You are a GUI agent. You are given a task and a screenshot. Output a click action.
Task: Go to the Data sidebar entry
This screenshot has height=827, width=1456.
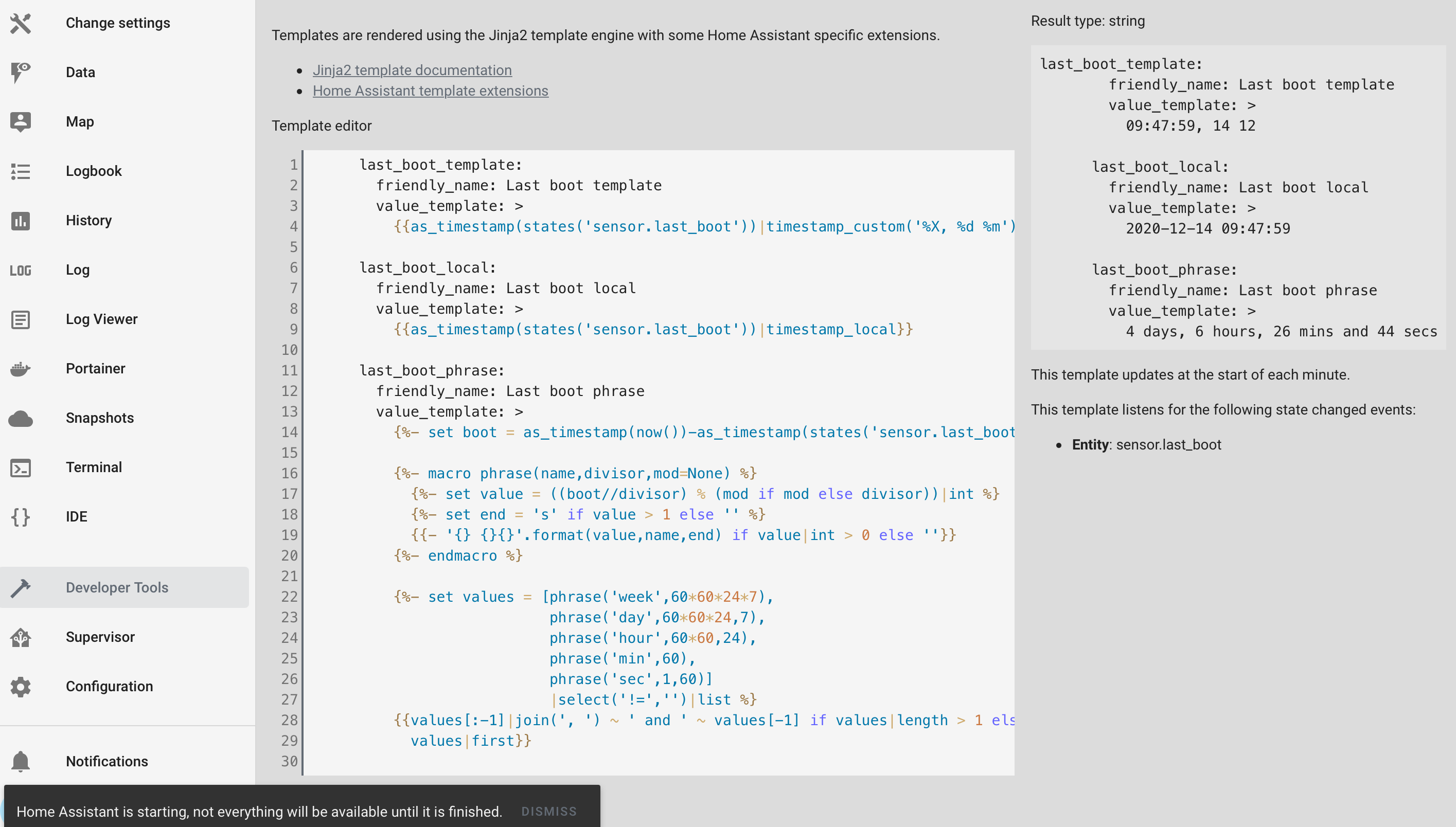81,72
